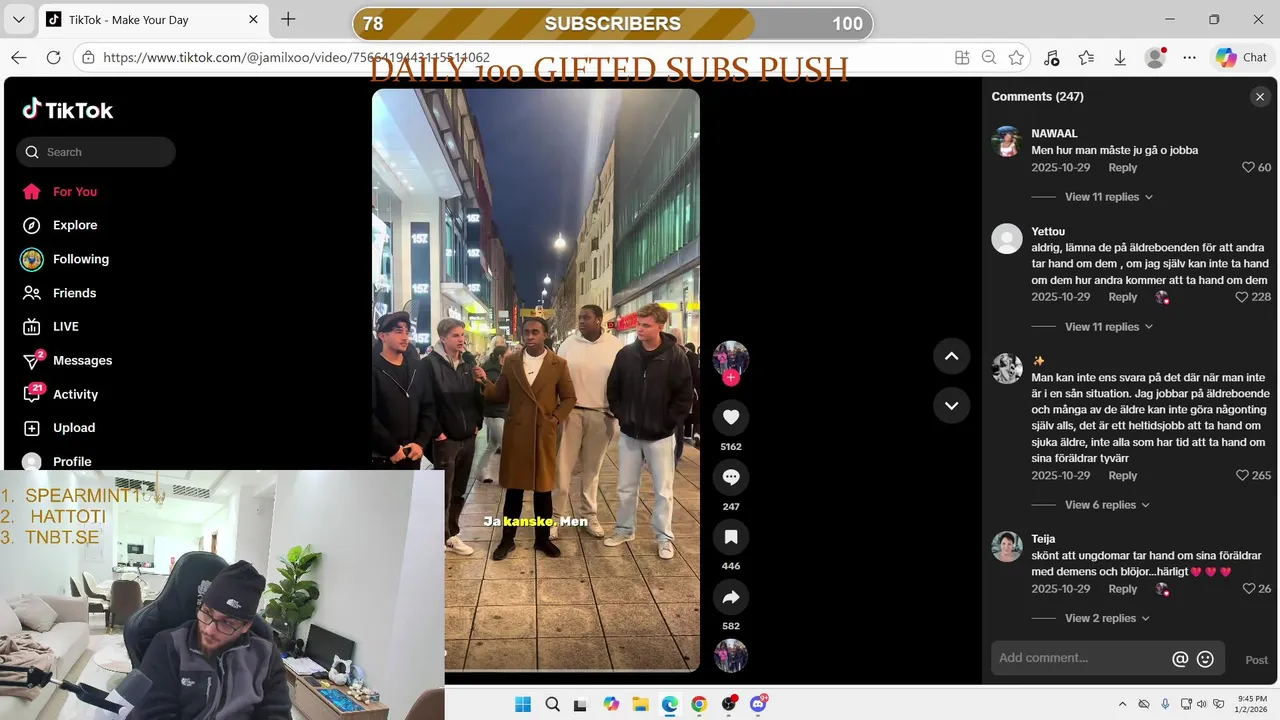
Task: Expand 11 replies under NAWAAL's comment
Action: click(1108, 197)
